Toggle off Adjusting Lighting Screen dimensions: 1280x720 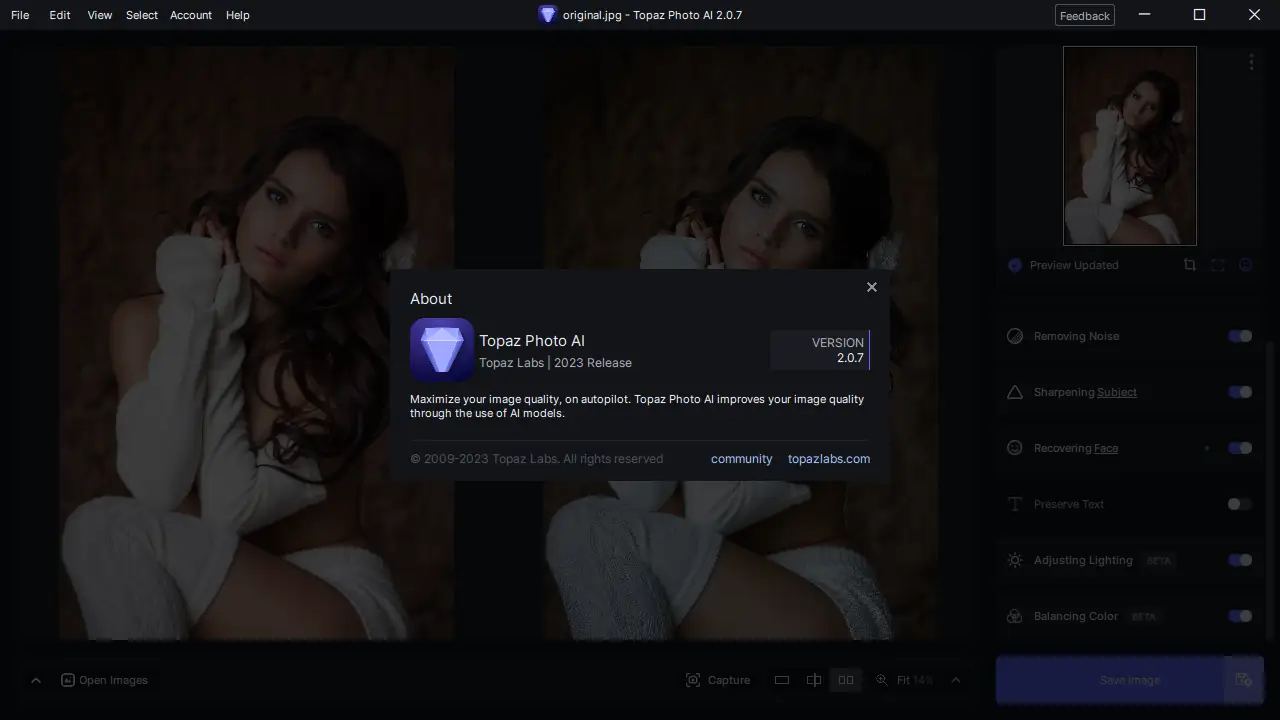click(1240, 560)
